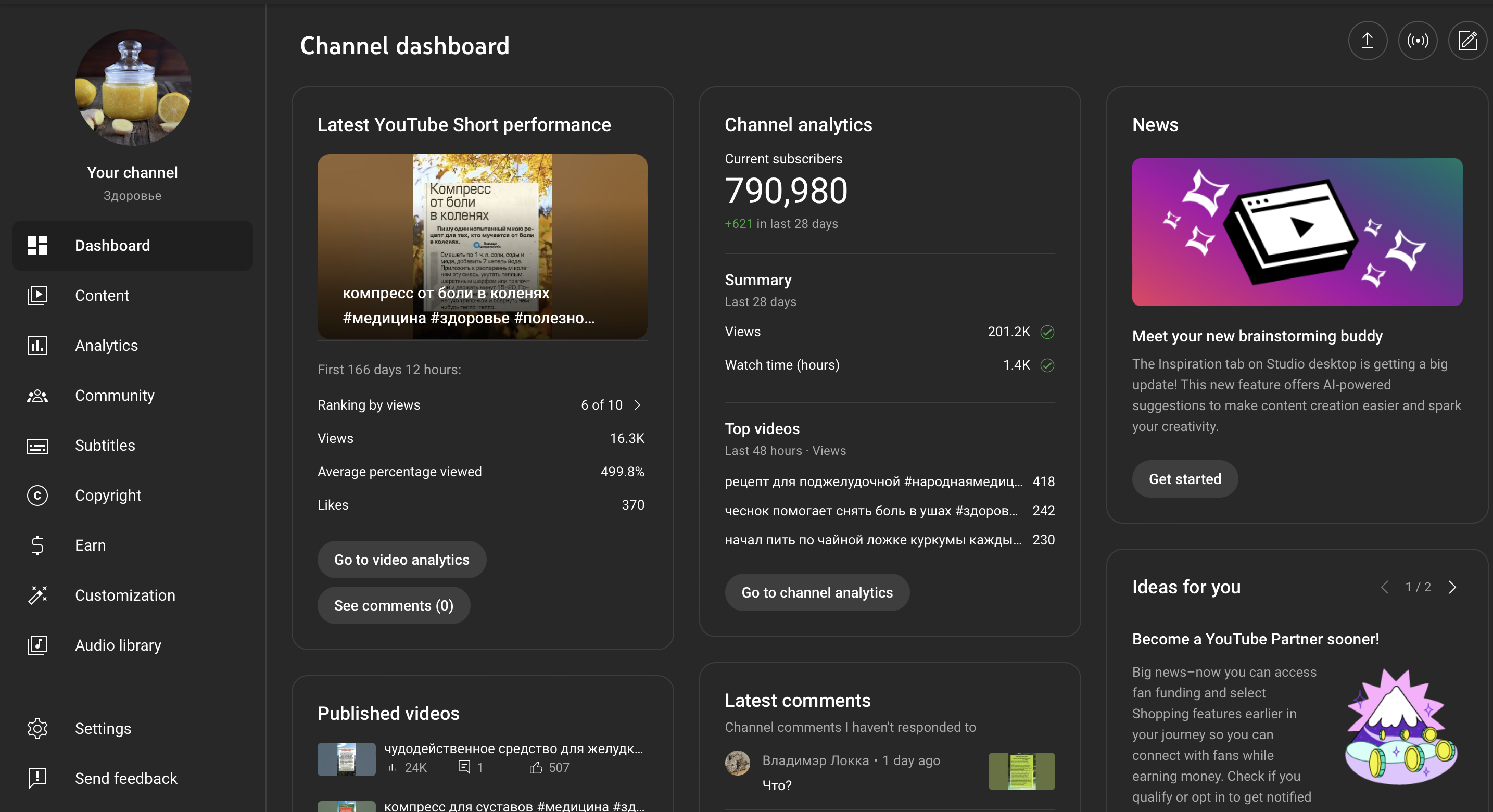This screenshot has width=1493, height=812.
Task: Click video thumbnail beside Владимэр Локка comment
Action: click(x=1021, y=771)
